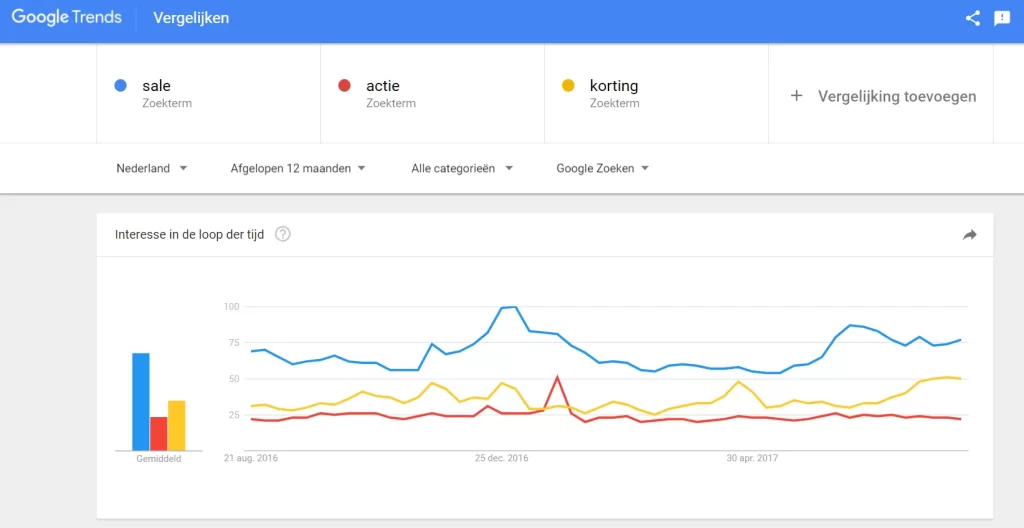The width and height of the screenshot is (1024, 528).
Task: Open the Afgelopen 12 maanden dropdown
Action: click(298, 168)
